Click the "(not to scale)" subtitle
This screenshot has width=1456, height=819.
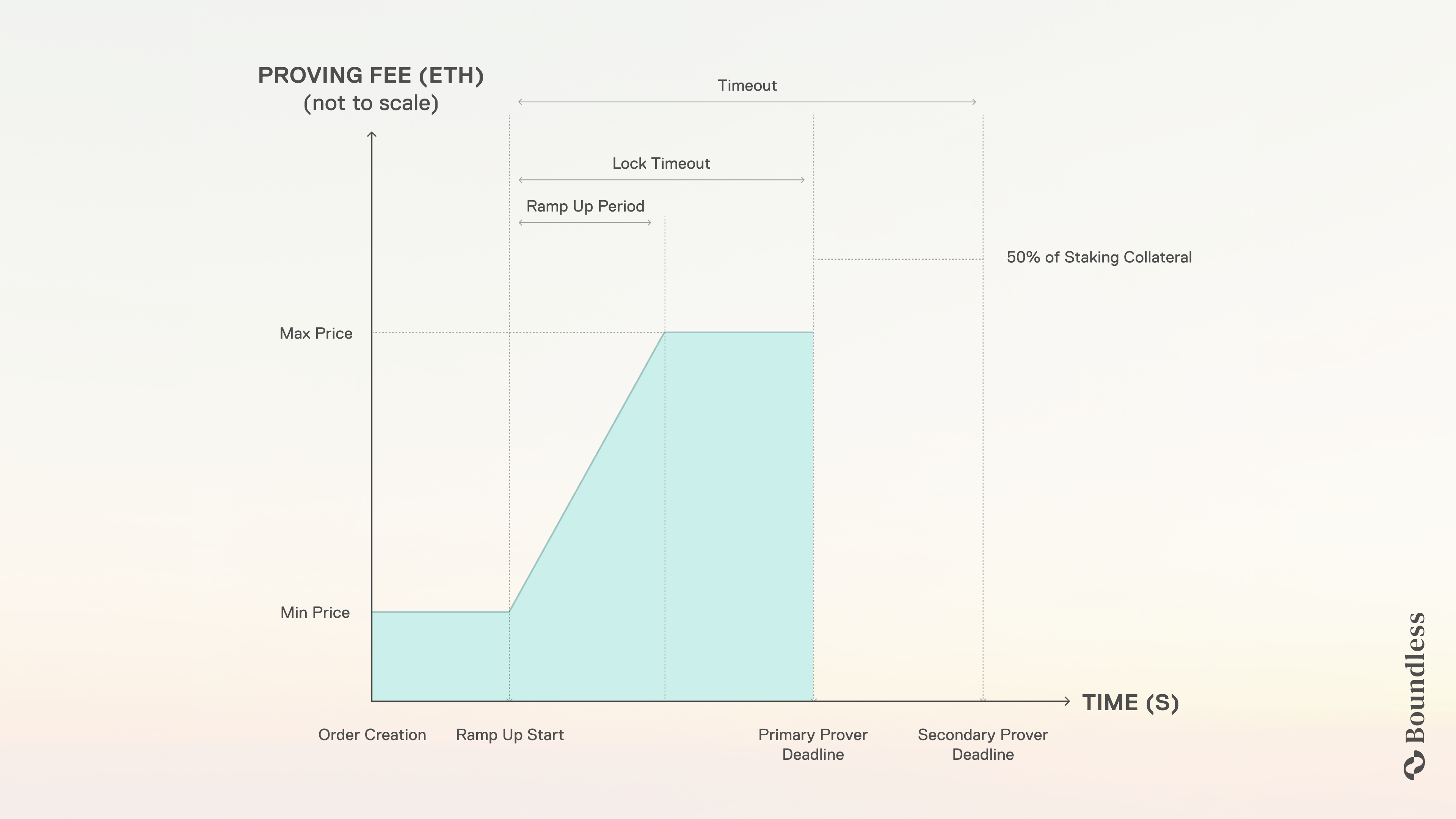[x=371, y=104]
